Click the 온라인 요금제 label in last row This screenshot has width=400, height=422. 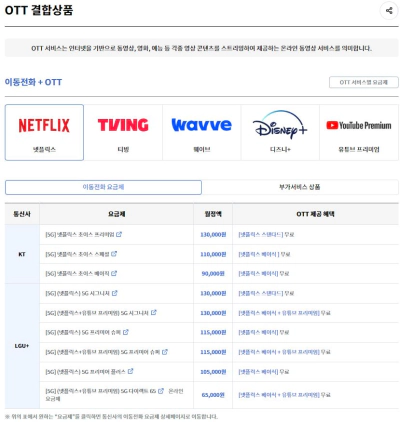[115, 394]
